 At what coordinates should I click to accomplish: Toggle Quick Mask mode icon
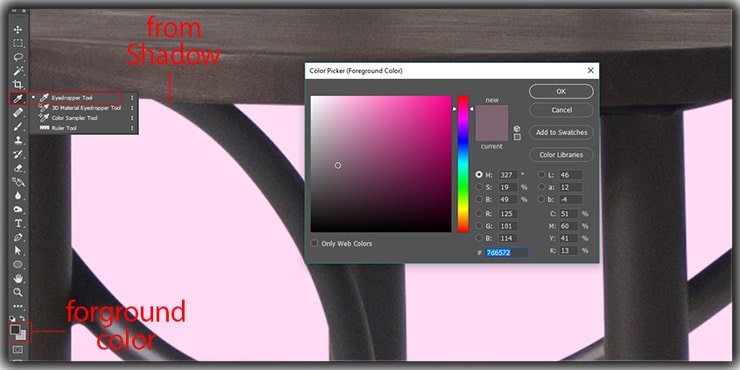click(18, 350)
